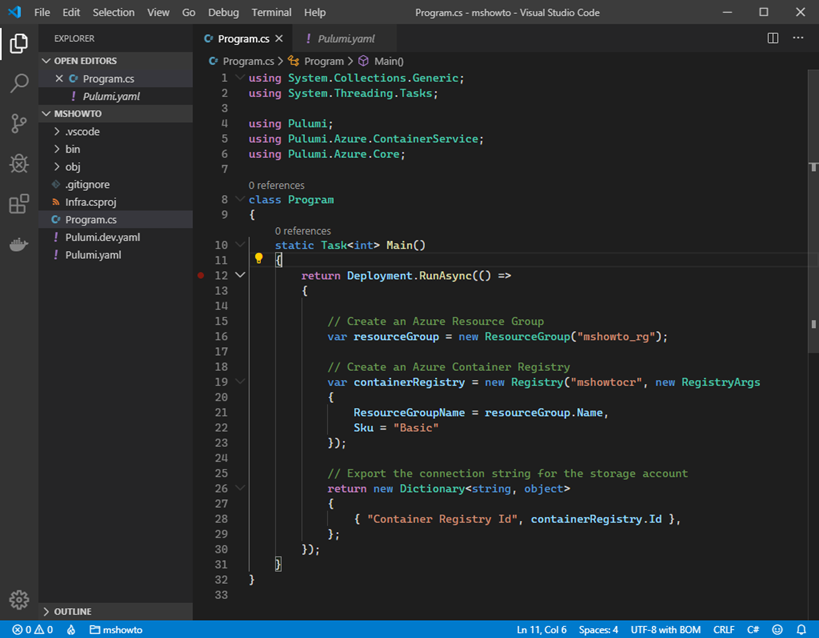Viewport: 819px width, 638px height.
Task: Click the CRLF line ending indicator
Action: click(723, 630)
